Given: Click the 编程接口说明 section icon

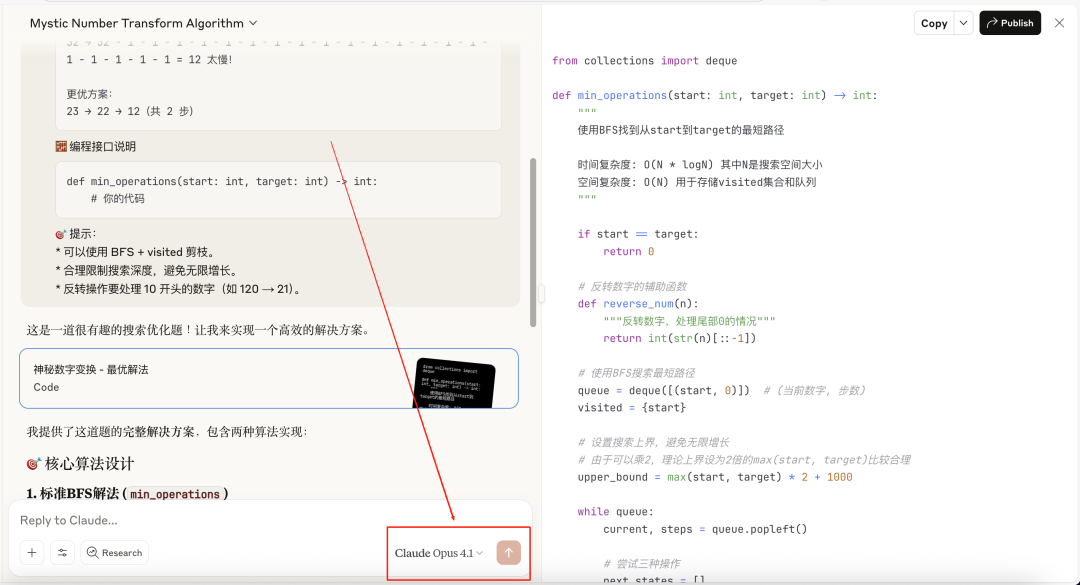Looking at the screenshot, I should [61, 146].
